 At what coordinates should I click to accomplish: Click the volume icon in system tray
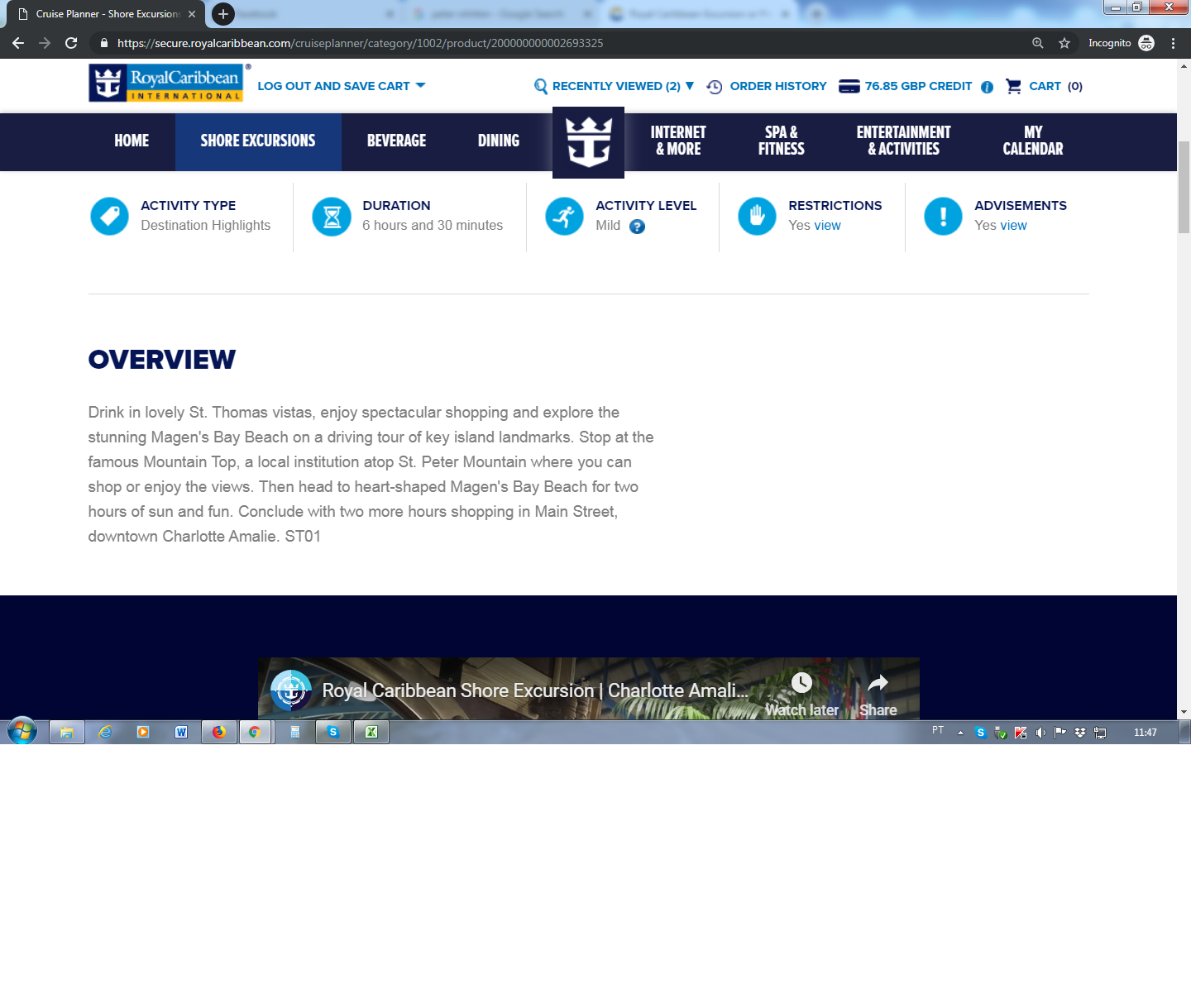tap(1040, 733)
